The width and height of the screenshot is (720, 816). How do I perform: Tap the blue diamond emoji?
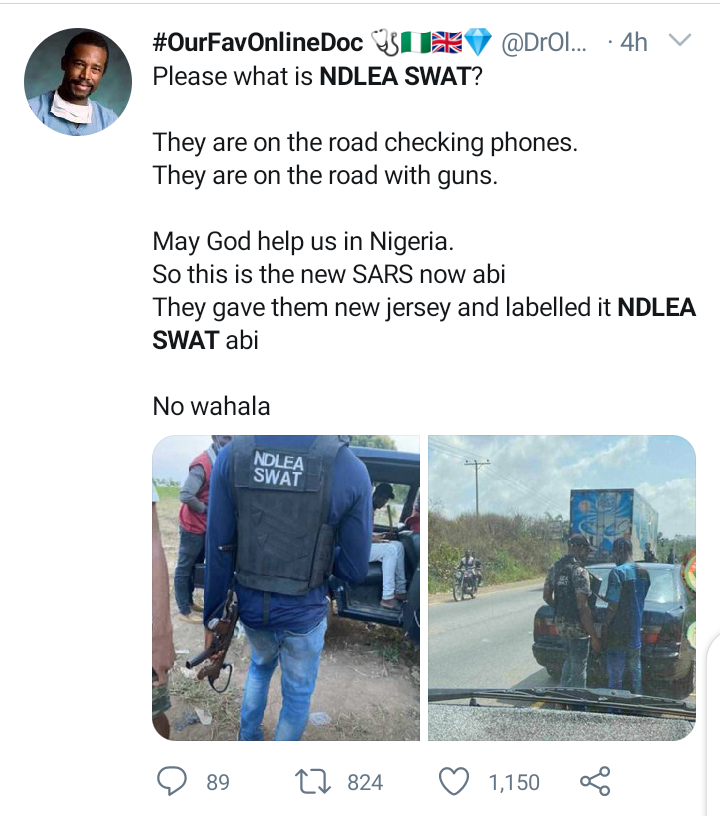point(477,43)
